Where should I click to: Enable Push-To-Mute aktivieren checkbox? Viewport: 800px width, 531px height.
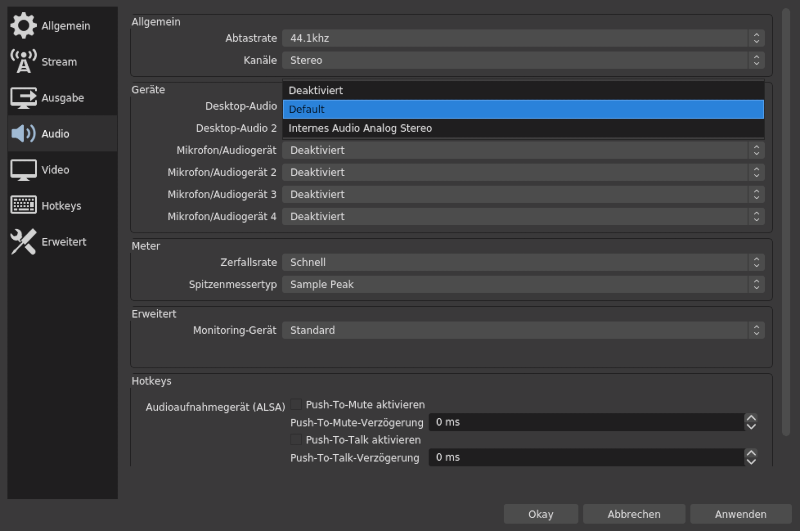pyautogui.click(x=296, y=404)
